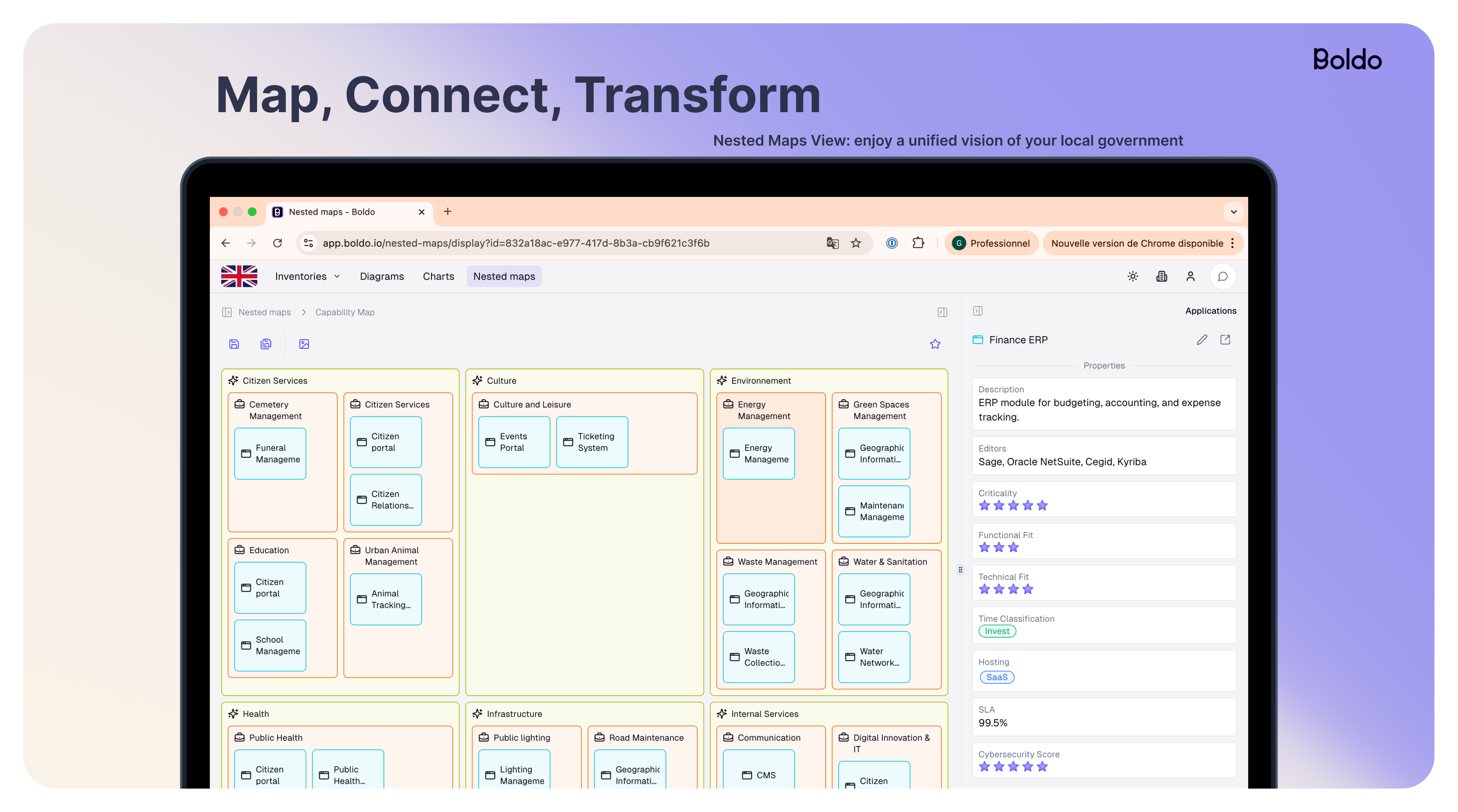Screen dimensions: 1458x812
Task: Click the Professionnel profile button
Action: coord(991,243)
